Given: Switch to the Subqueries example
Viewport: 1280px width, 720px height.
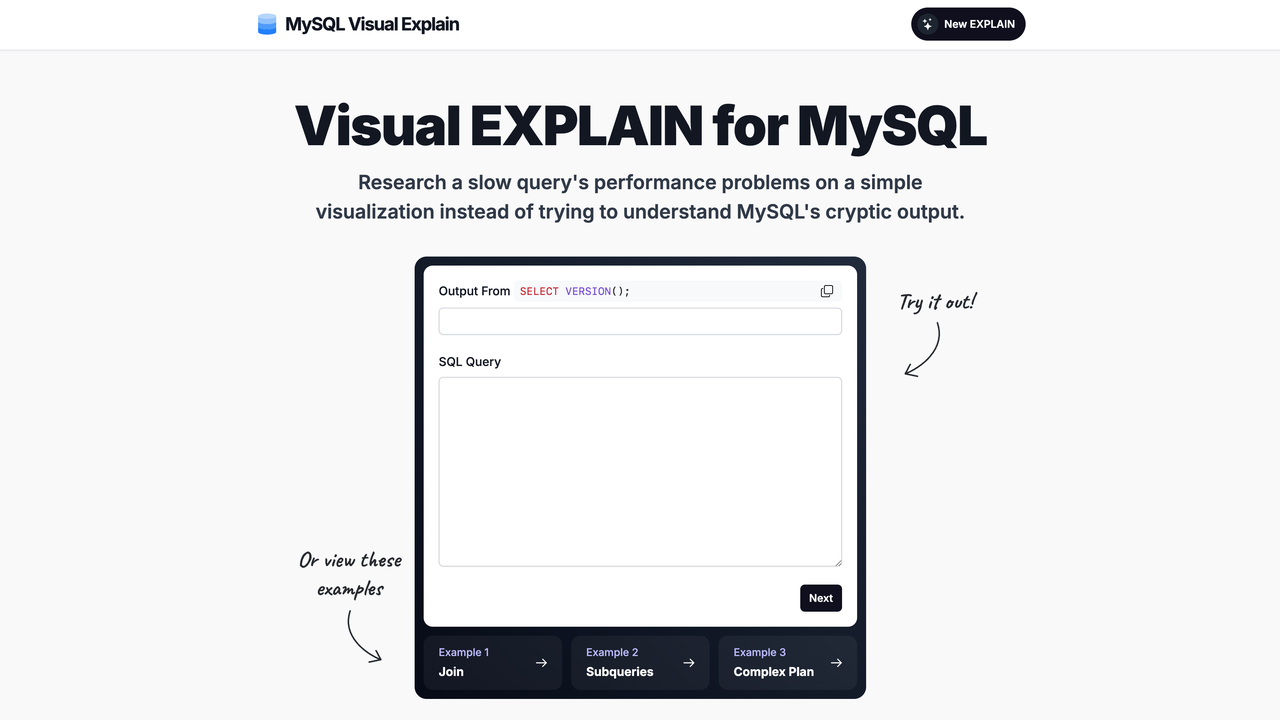Looking at the screenshot, I should [x=640, y=662].
